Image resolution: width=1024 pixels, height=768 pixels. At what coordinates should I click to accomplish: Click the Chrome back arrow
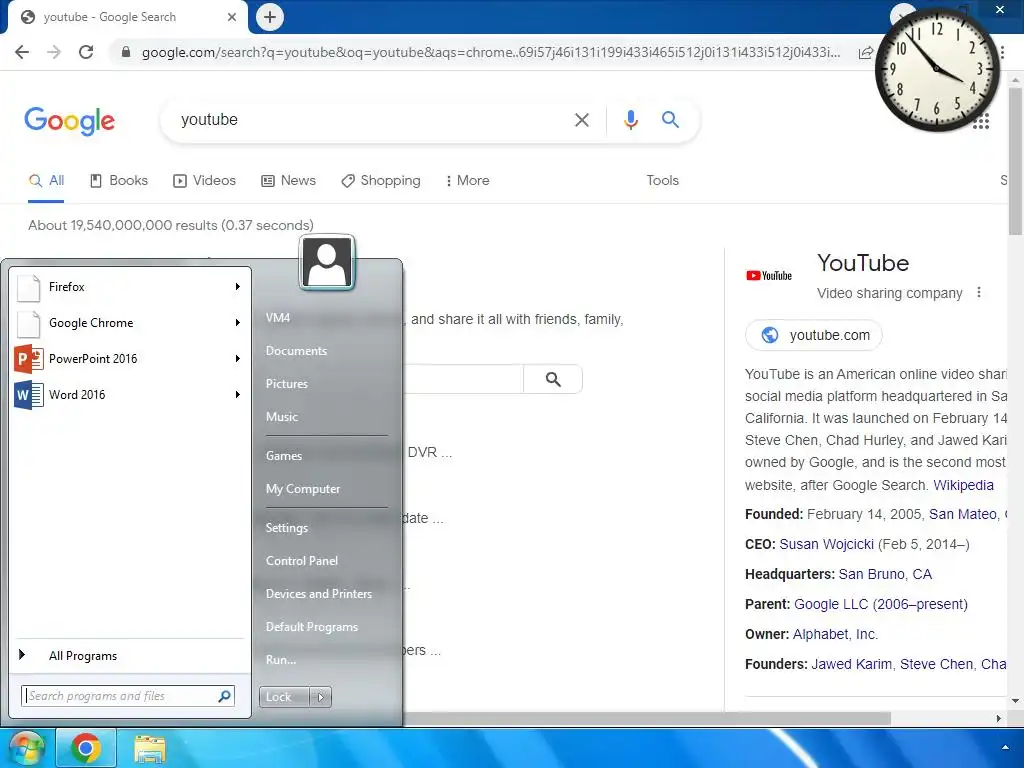(x=22, y=52)
